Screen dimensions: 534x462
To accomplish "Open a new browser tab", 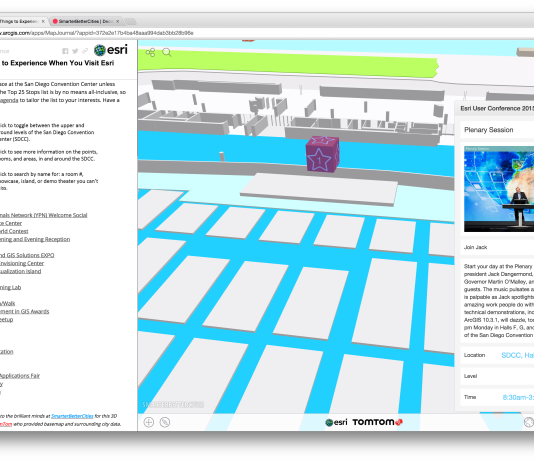I will 130,21.
